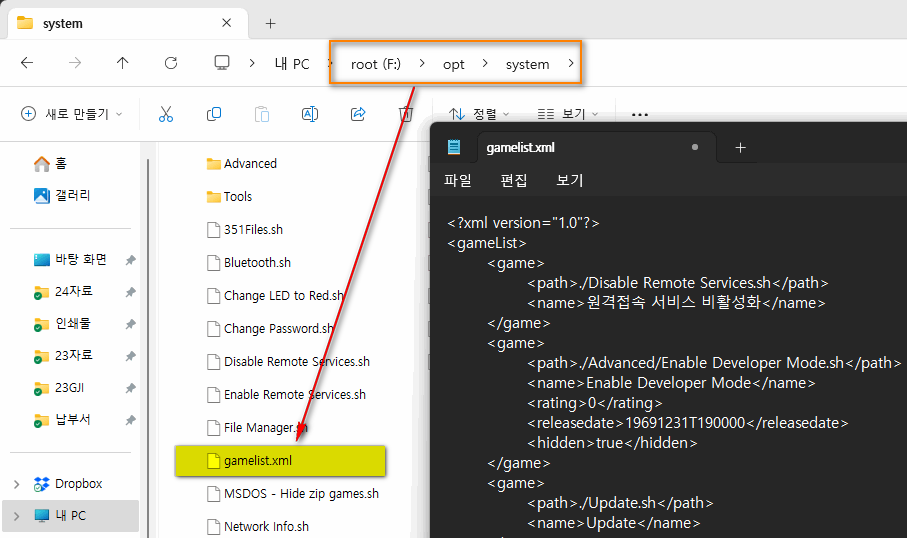Click the pin icon beside 인쇄물
Image resolution: width=907 pixels, height=538 pixels.
(x=130, y=324)
